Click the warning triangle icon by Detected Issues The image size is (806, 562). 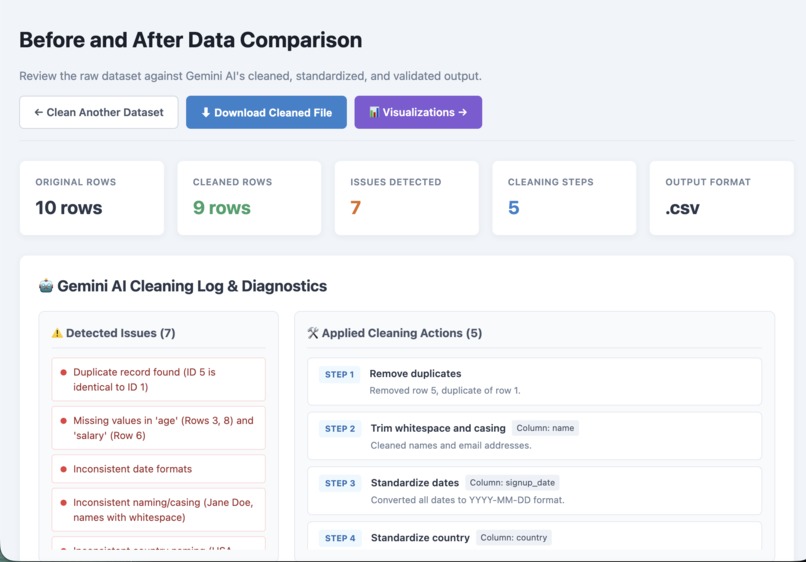[x=57, y=333]
